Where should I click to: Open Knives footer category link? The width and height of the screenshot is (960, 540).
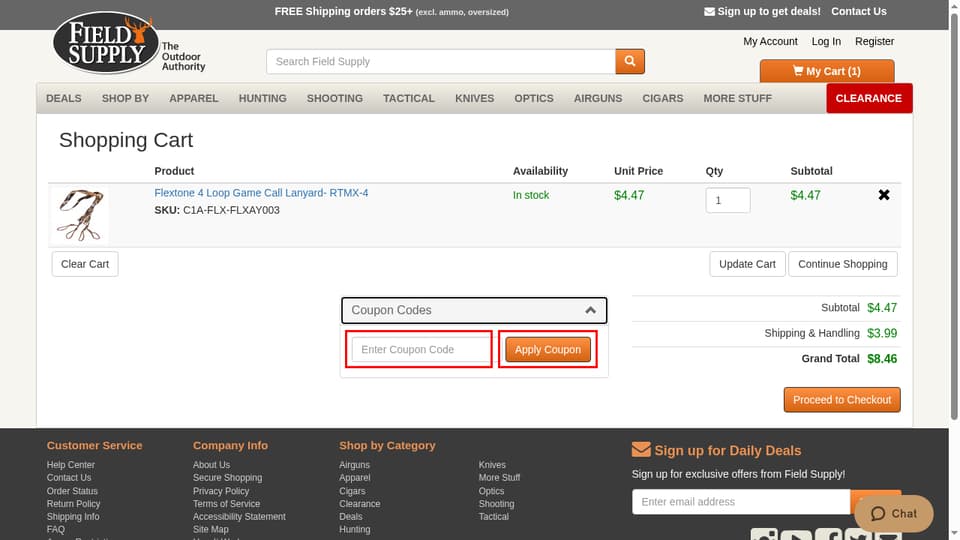click(x=492, y=465)
